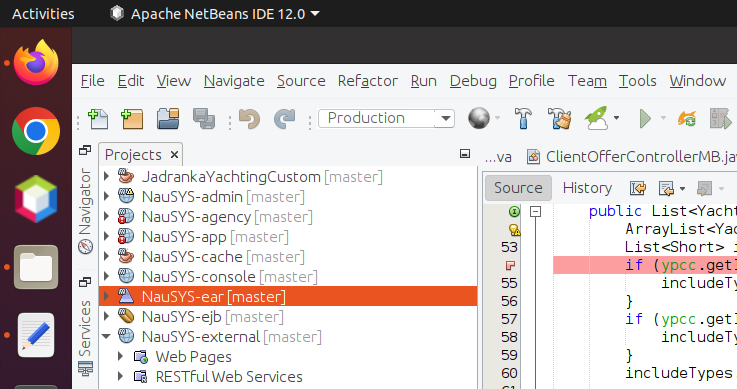Viewport: 737px width, 389px height.
Task: Open the View menu
Action: 174,81
